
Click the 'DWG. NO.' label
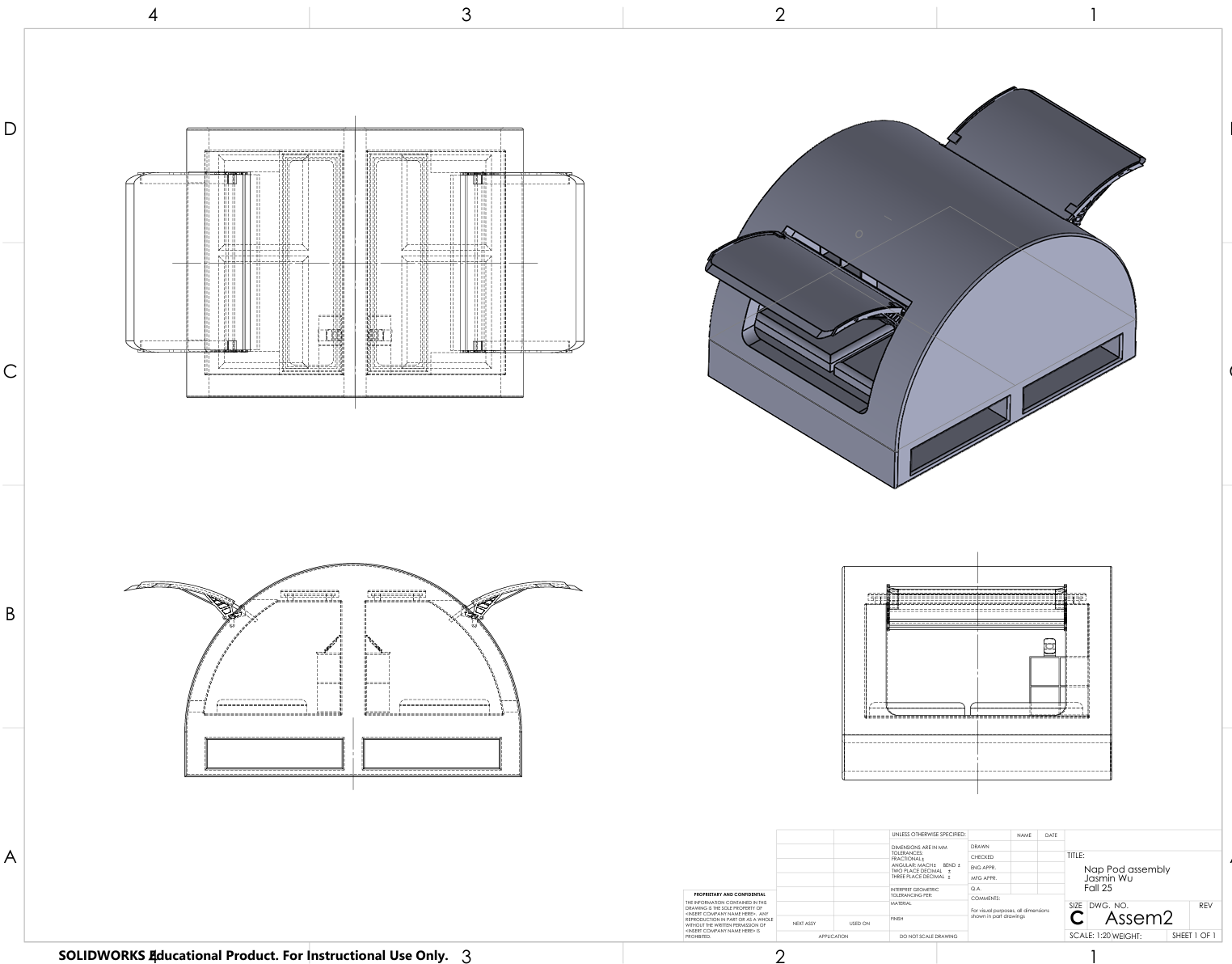click(x=1108, y=906)
